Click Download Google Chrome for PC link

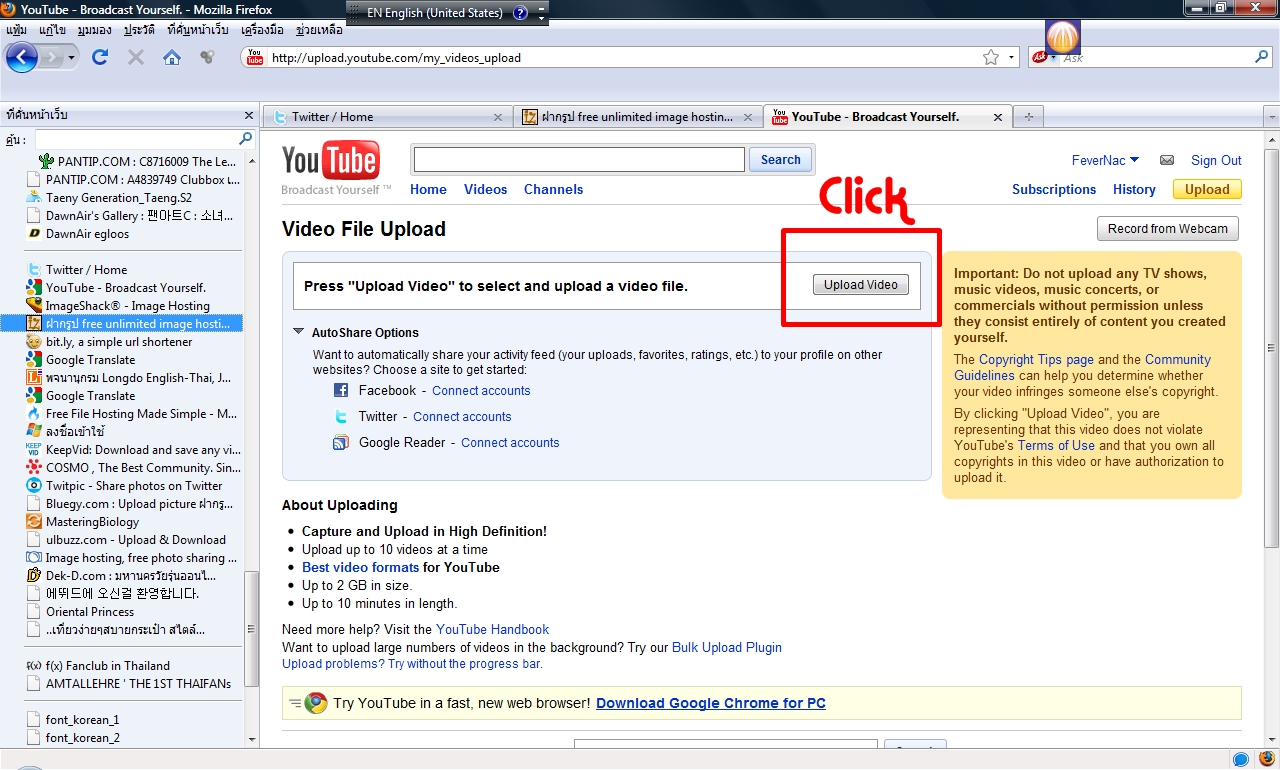click(x=711, y=703)
